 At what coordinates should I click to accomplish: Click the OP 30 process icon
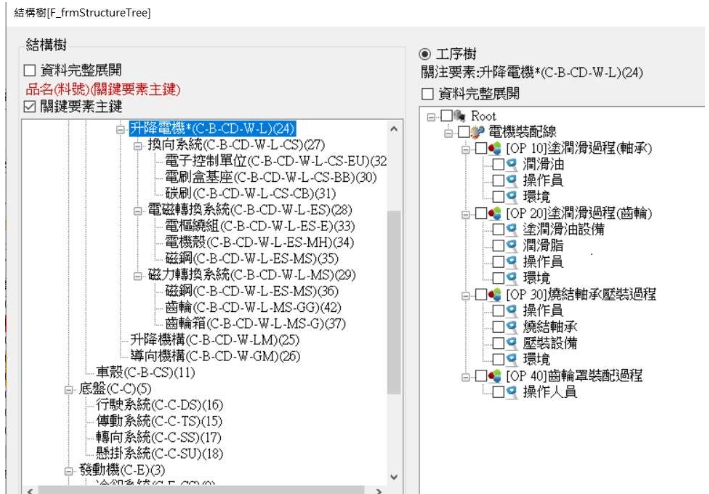pyautogui.click(x=495, y=295)
